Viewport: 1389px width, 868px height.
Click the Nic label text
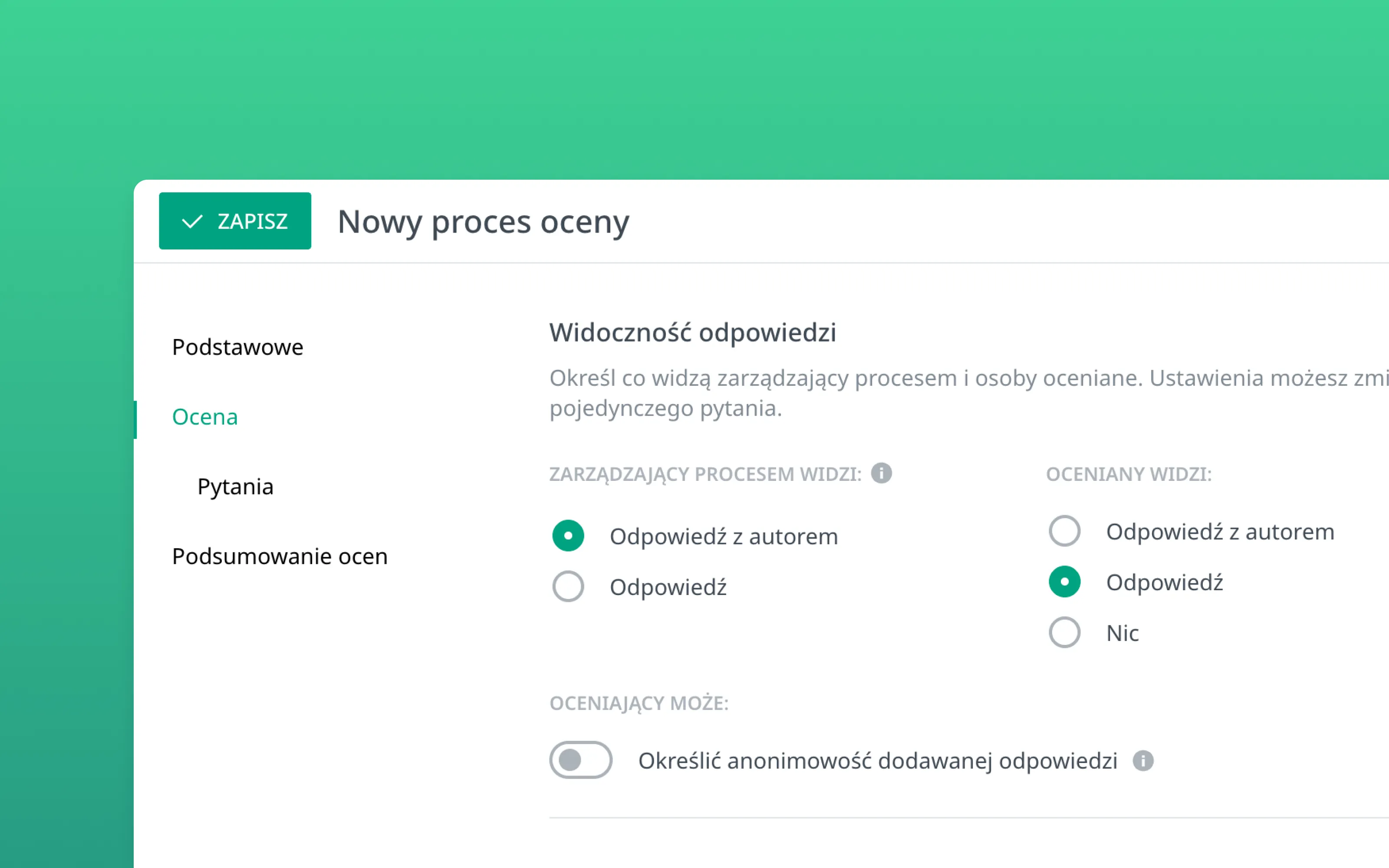tap(1122, 633)
